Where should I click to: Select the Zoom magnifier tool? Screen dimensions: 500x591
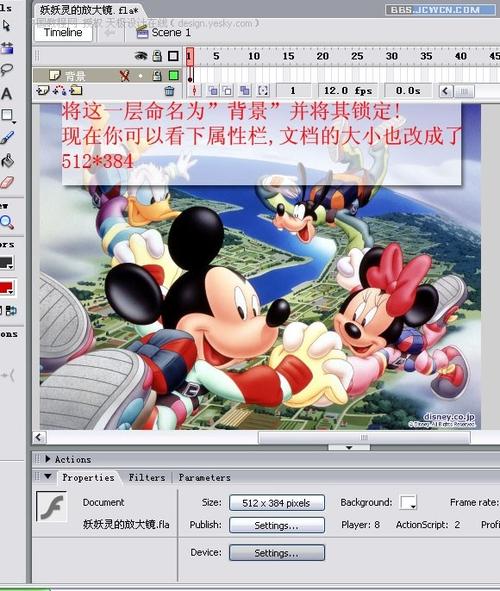click(x=7, y=222)
